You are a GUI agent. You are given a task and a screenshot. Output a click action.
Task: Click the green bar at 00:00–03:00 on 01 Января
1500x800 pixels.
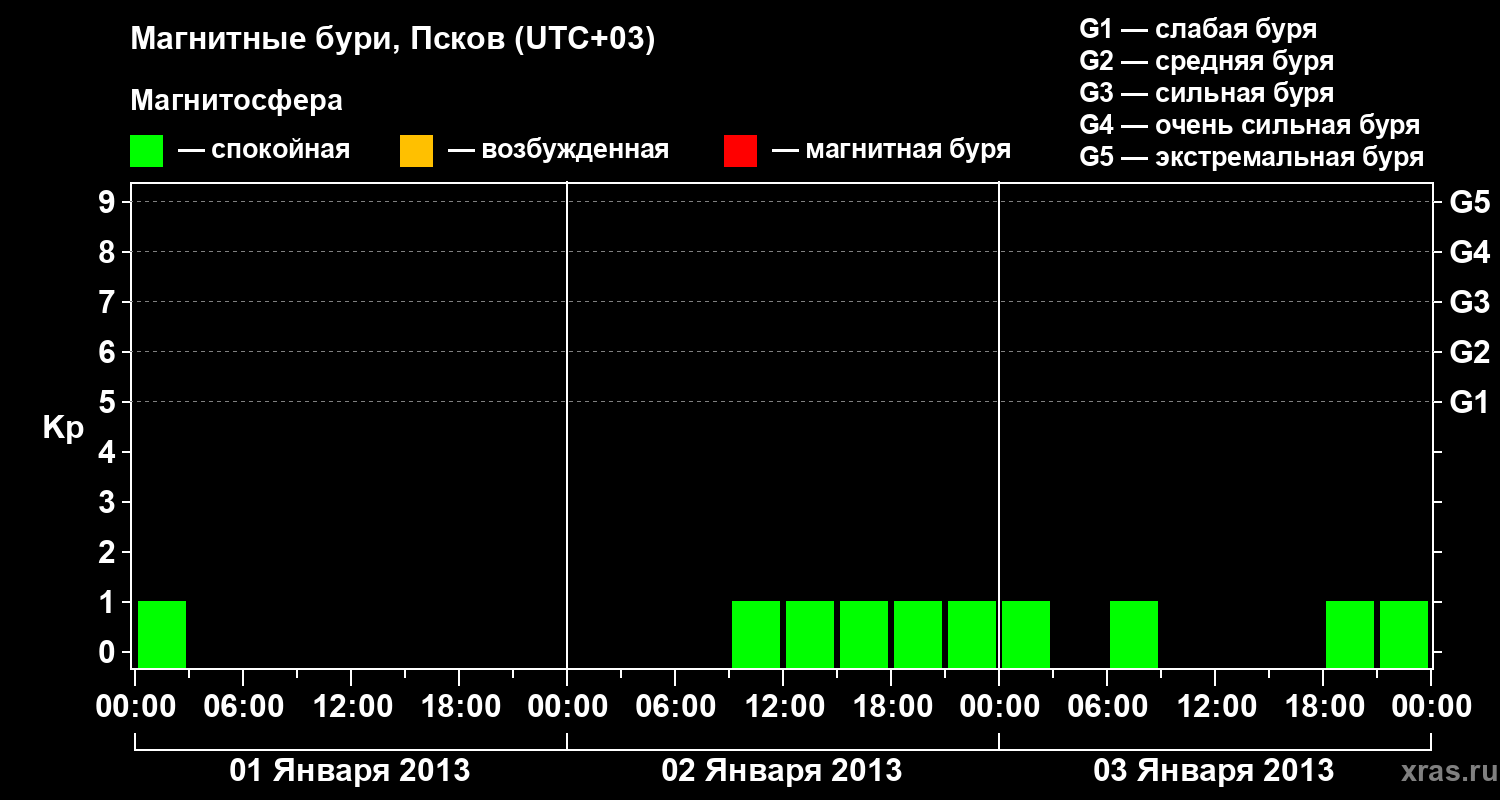point(162,634)
